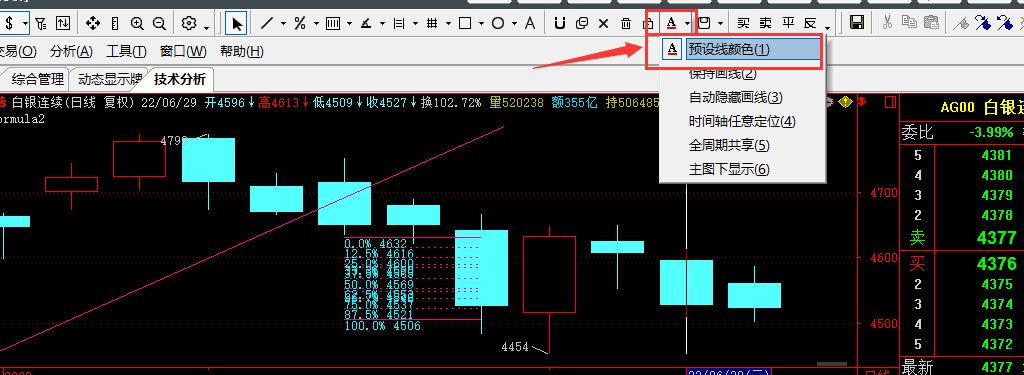The height and width of the screenshot is (375, 1024).
Task: Switch to the 综合管理 tab
Action: [38, 80]
